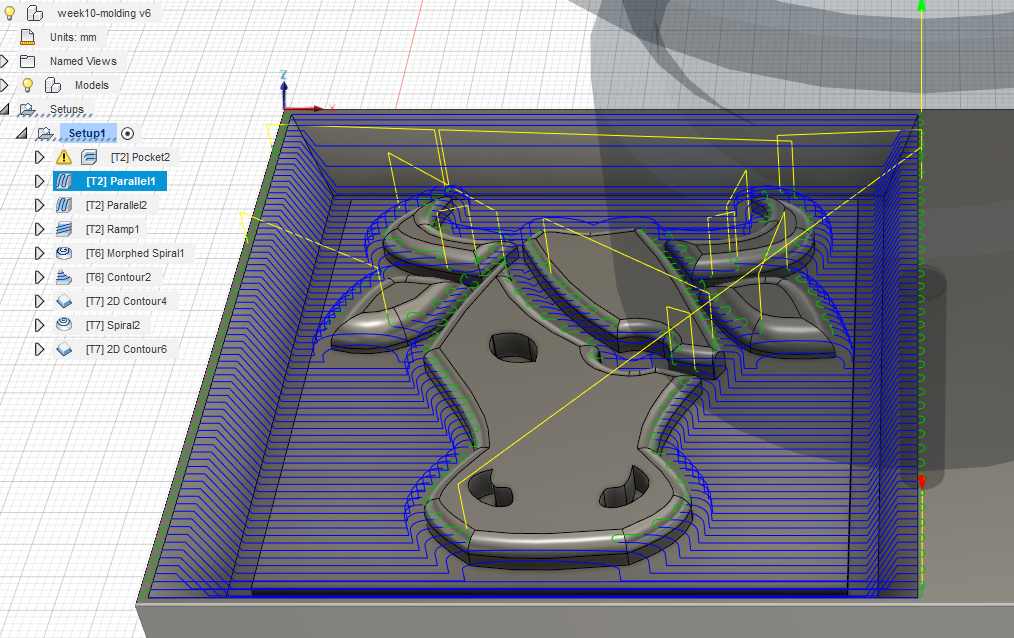Click the Parallel2 toolpath icon
Screen dimensions: 1014x638
[x=63, y=205]
